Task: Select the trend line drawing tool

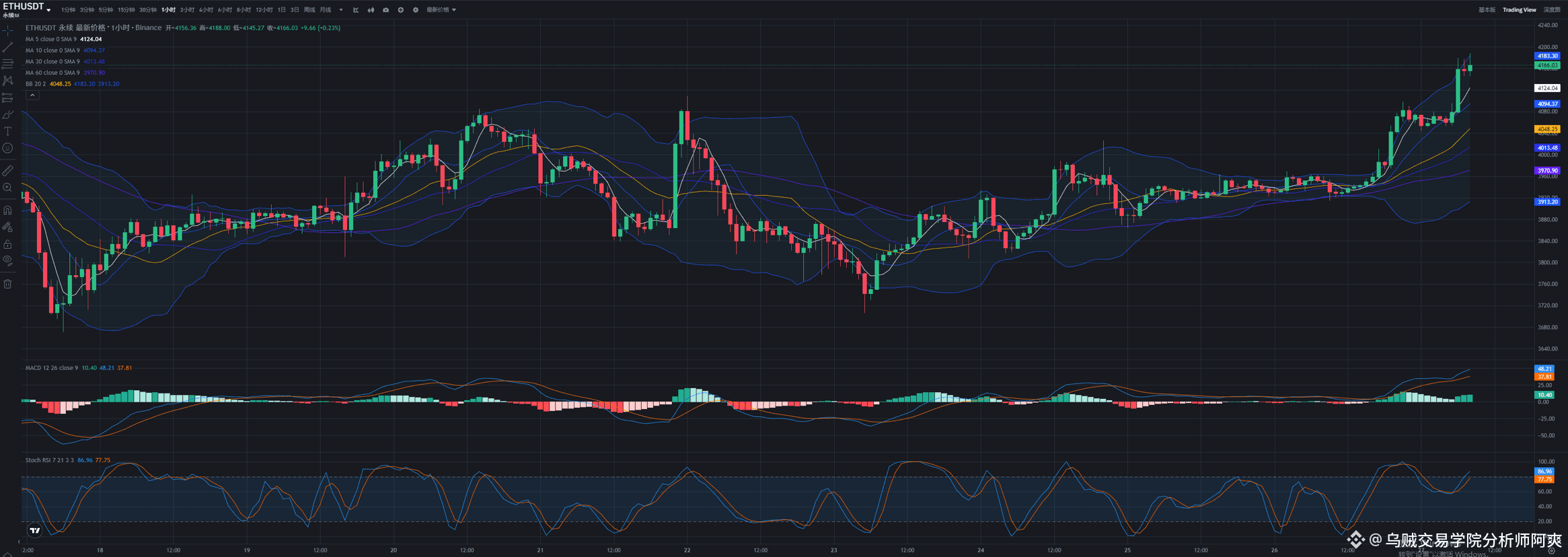Action: [x=7, y=47]
